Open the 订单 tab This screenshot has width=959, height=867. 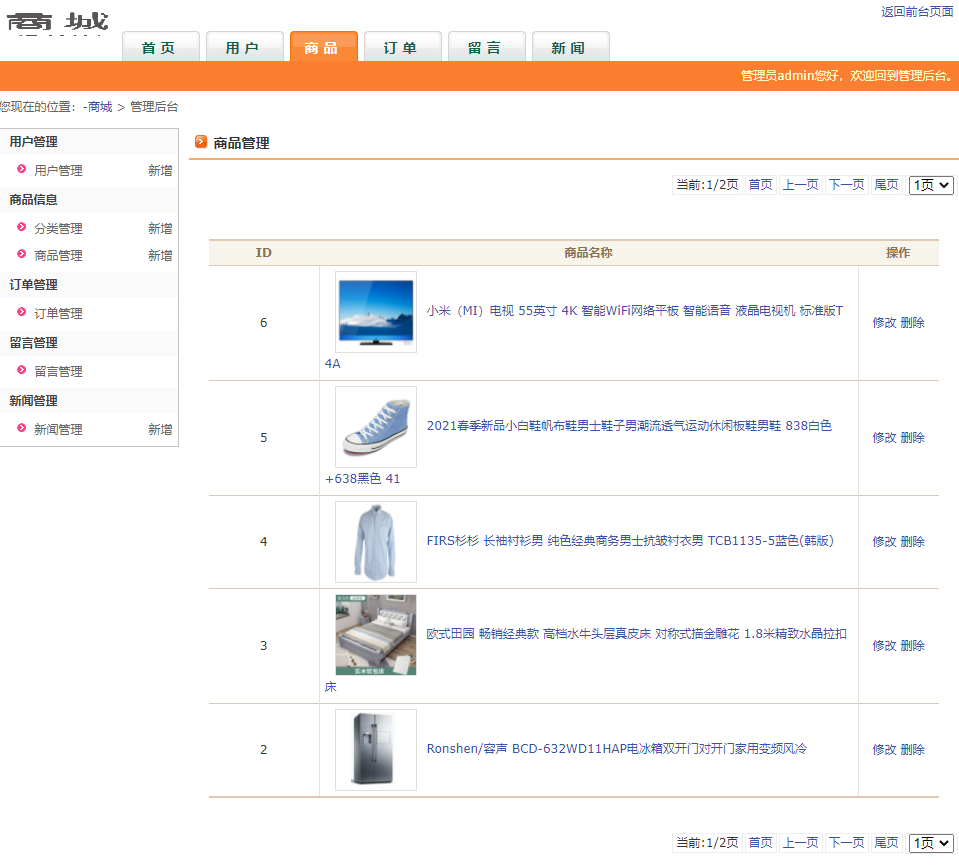click(402, 47)
